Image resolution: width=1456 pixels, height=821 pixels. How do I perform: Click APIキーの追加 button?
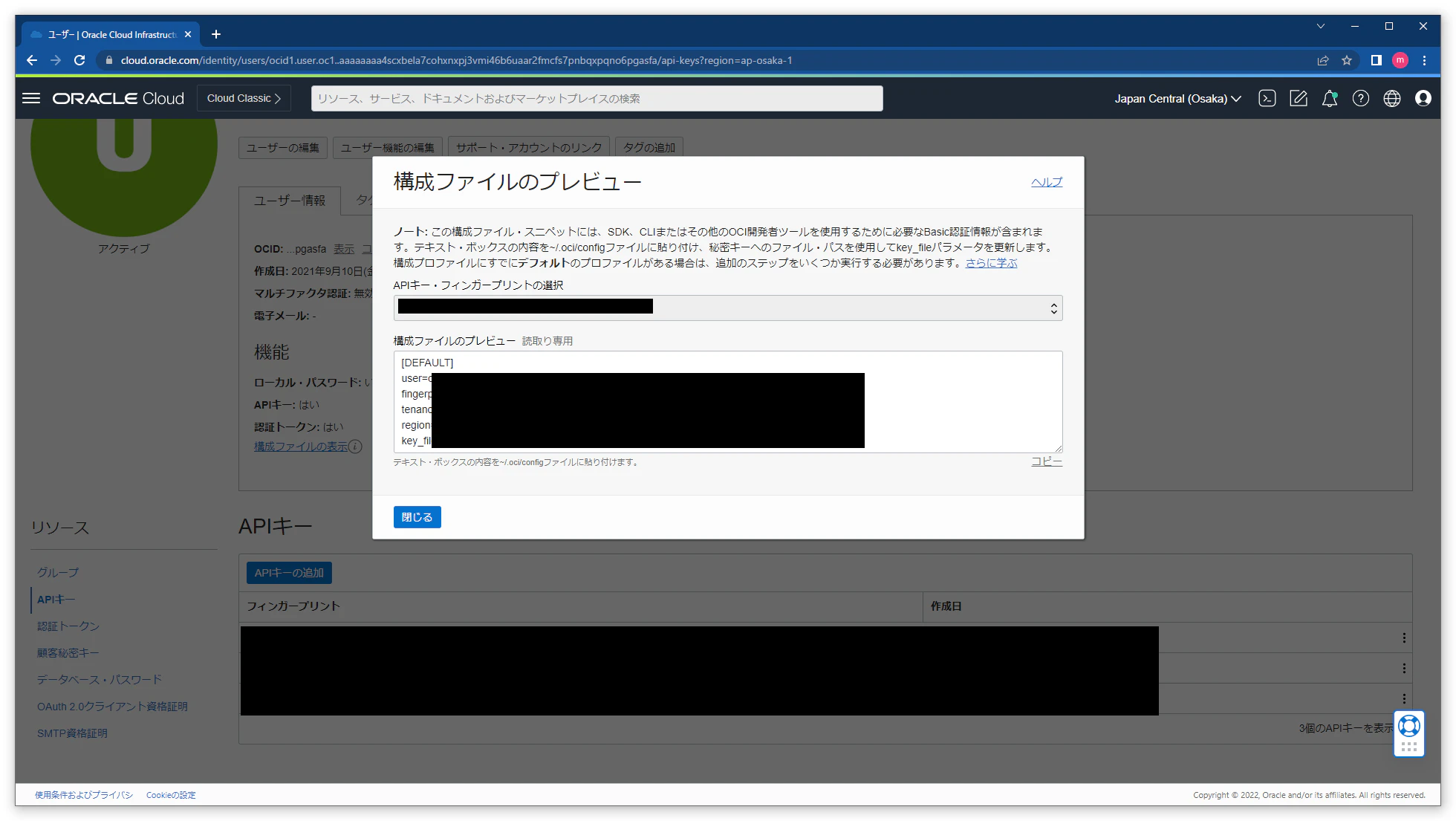(x=289, y=573)
